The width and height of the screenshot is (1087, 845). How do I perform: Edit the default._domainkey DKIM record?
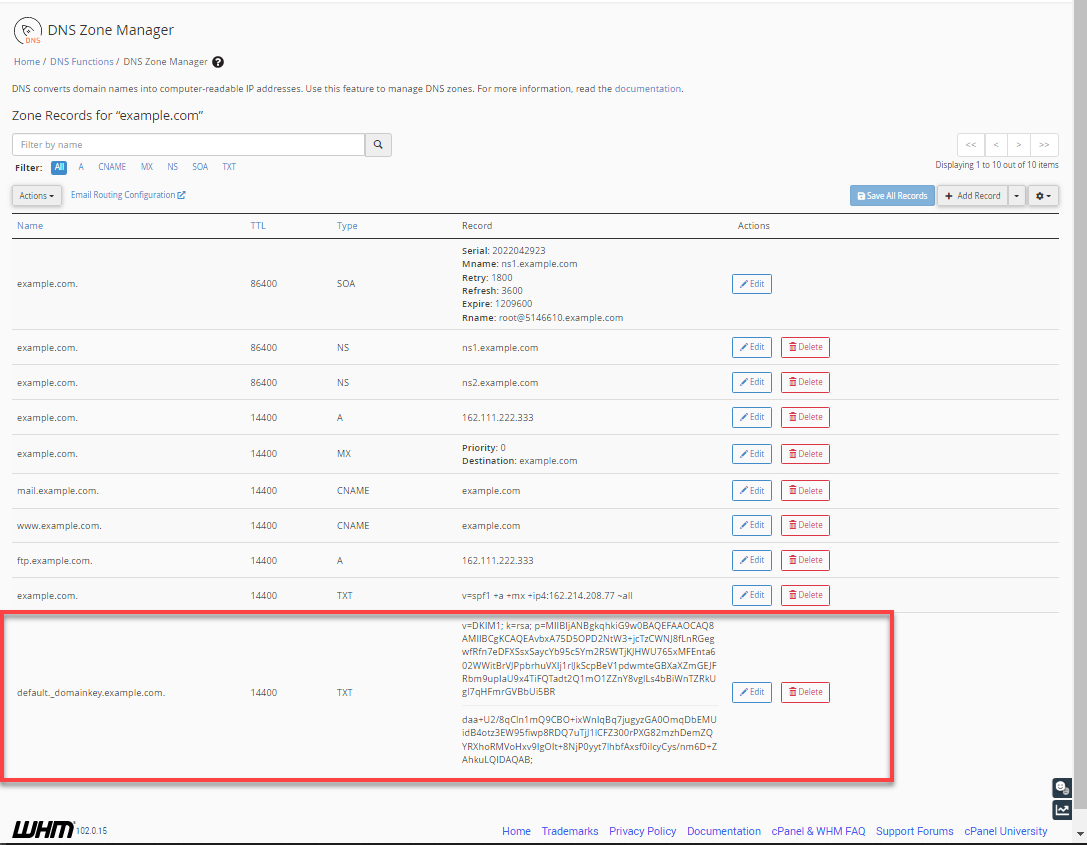pyautogui.click(x=751, y=691)
